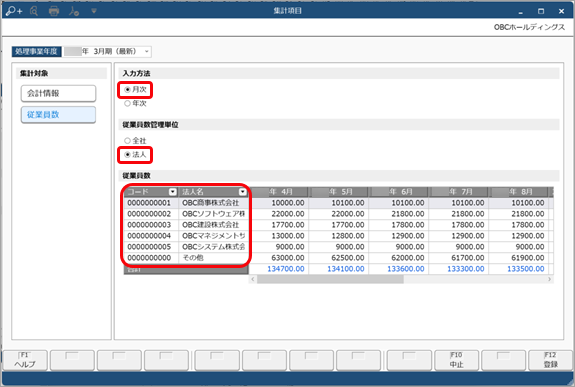The width and height of the screenshot is (575, 387).
Task: Select the 会計情報 tab
Action: [x=58, y=94]
